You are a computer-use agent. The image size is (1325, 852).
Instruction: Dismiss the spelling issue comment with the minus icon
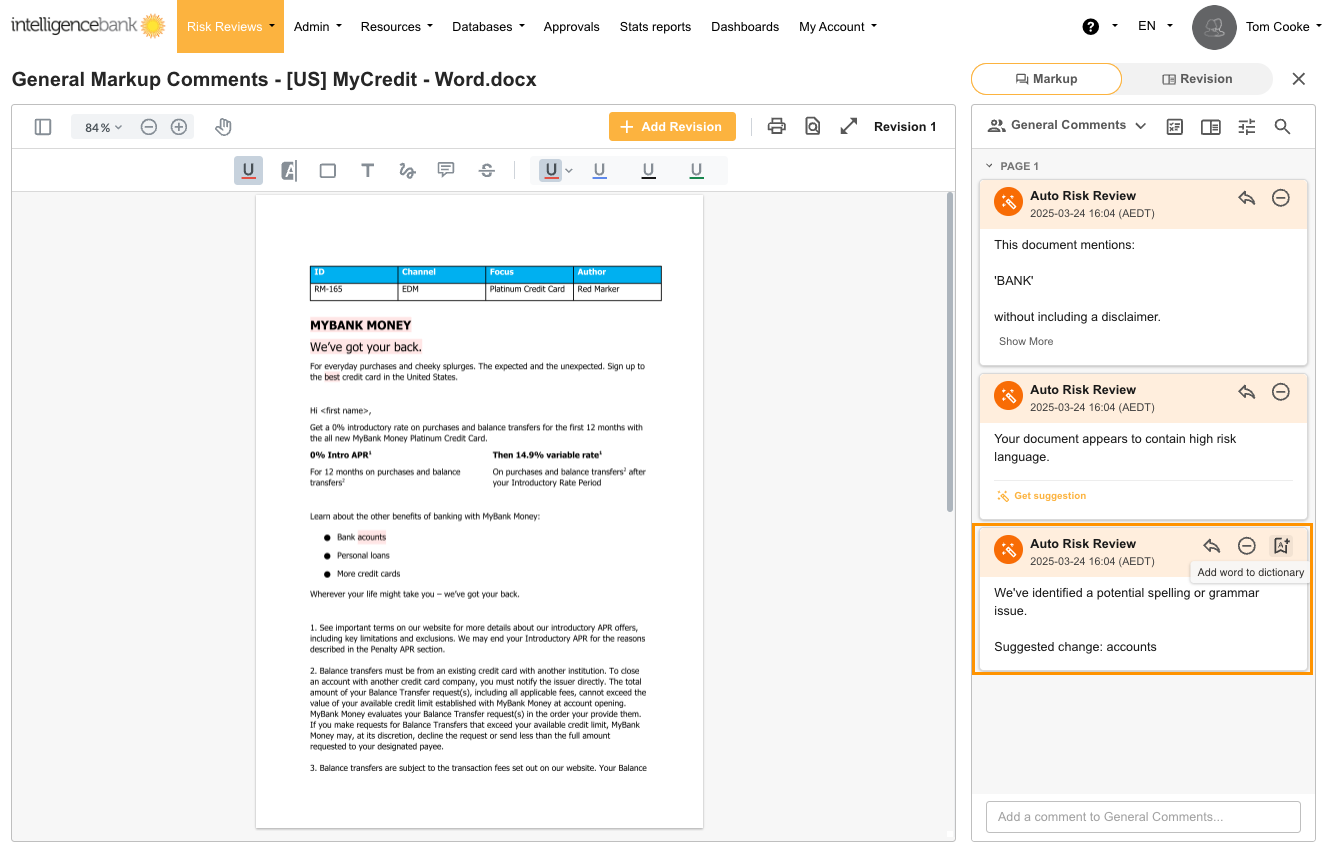pyautogui.click(x=1247, y=546)
